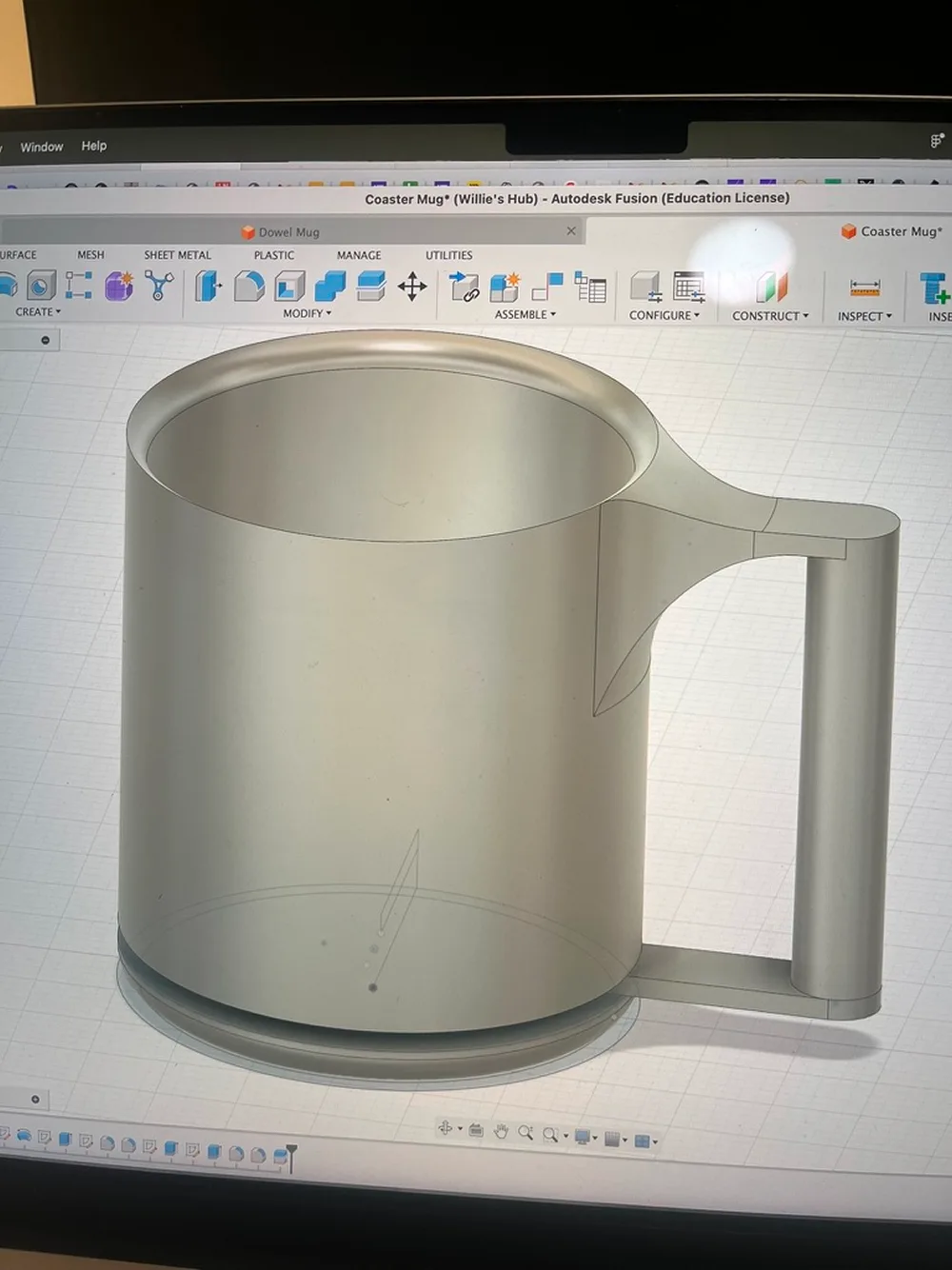Open the Window menu
The width and height of the screenshot is (952, 1270).
coord(41,147)
